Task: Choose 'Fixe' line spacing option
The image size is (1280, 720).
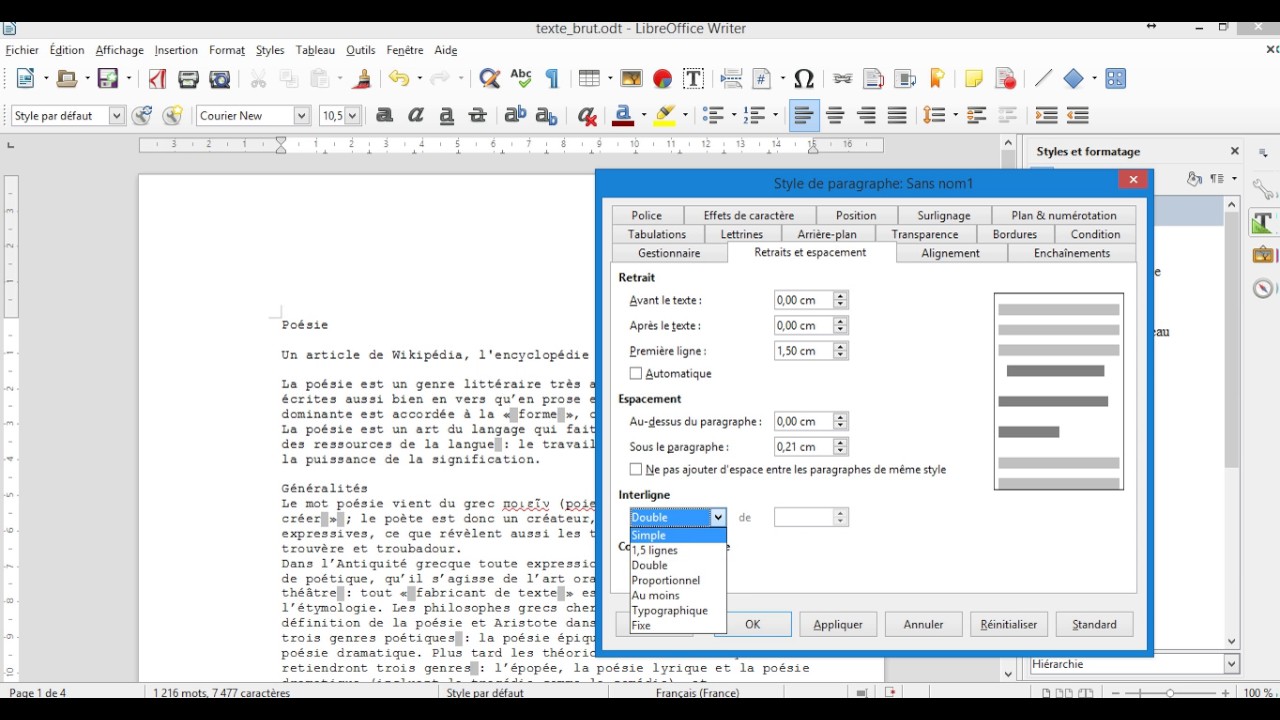Action: pos(678,625)
